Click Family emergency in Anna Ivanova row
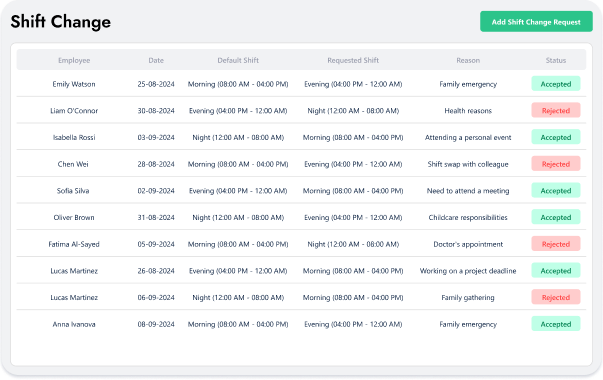Screen dimensions: 603x380 tap(468, 324)
